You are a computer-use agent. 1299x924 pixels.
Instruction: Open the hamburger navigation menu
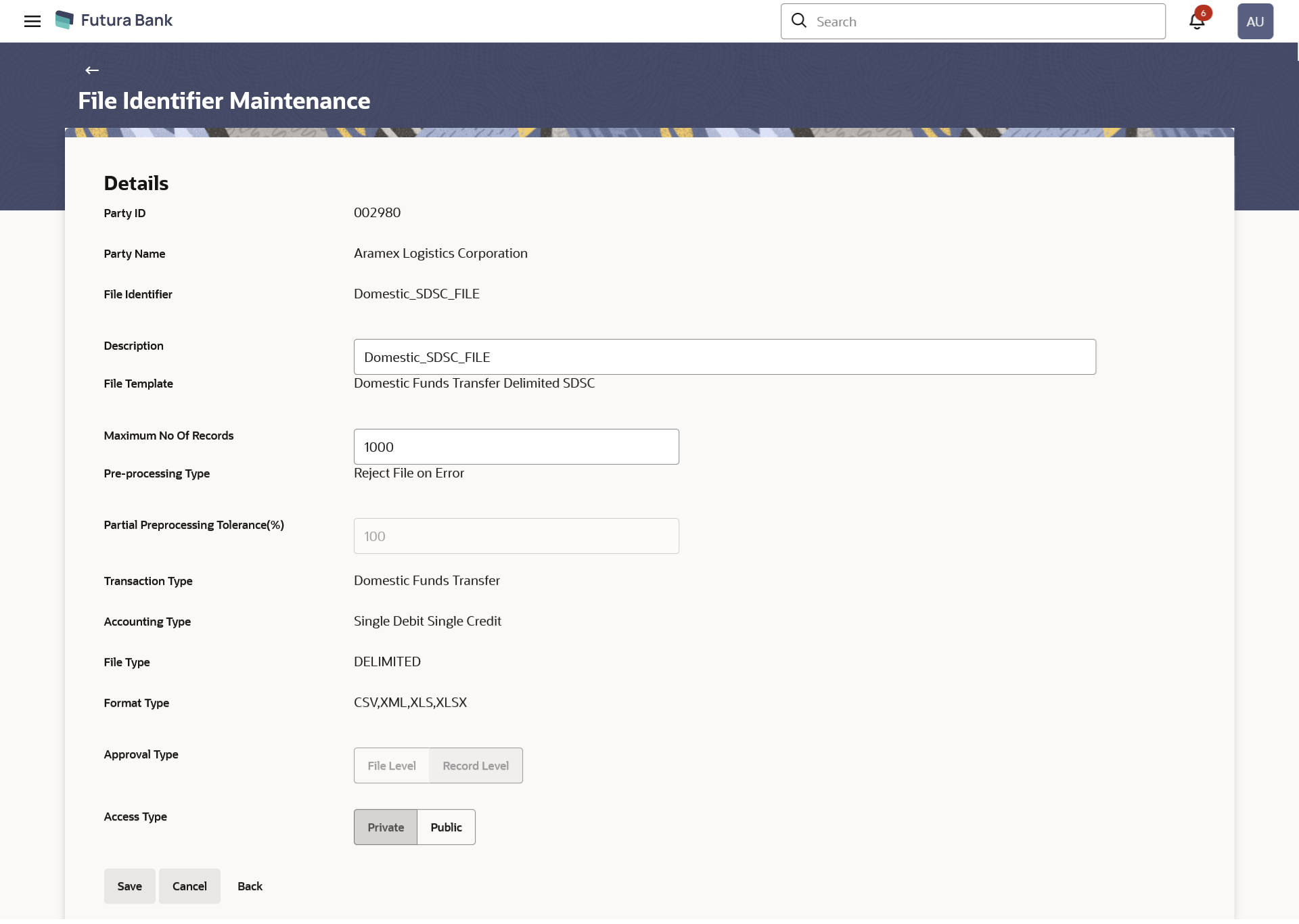tap(32, 21)
